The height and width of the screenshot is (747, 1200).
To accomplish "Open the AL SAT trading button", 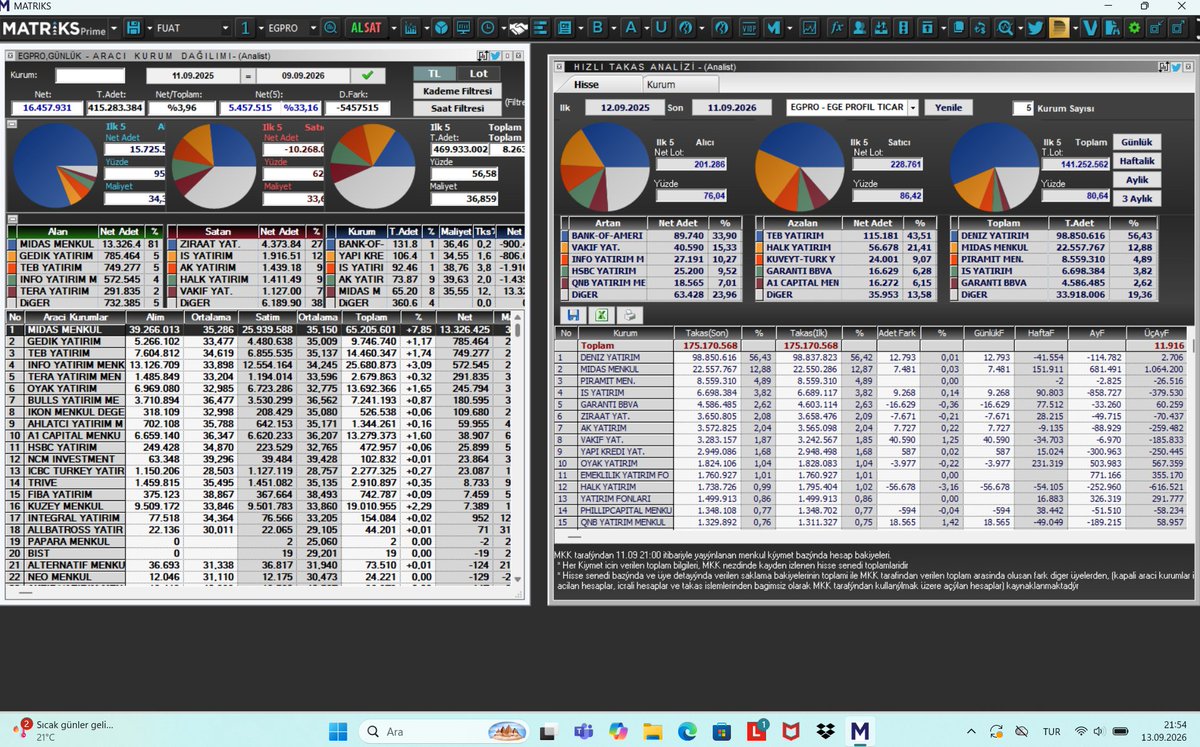I will [x=366, y=28].
